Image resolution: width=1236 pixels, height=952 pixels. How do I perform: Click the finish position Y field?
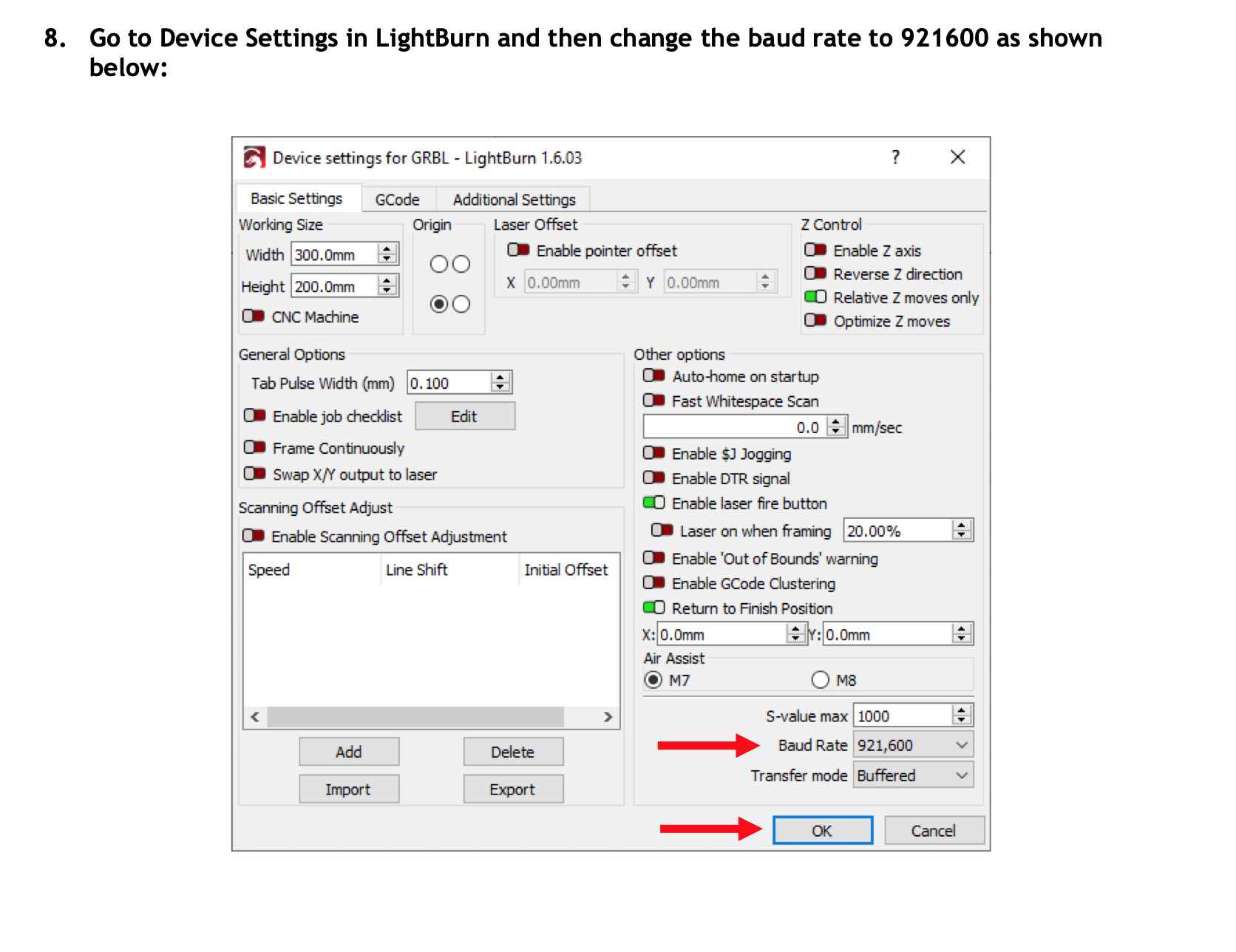[x=888, y=634]
